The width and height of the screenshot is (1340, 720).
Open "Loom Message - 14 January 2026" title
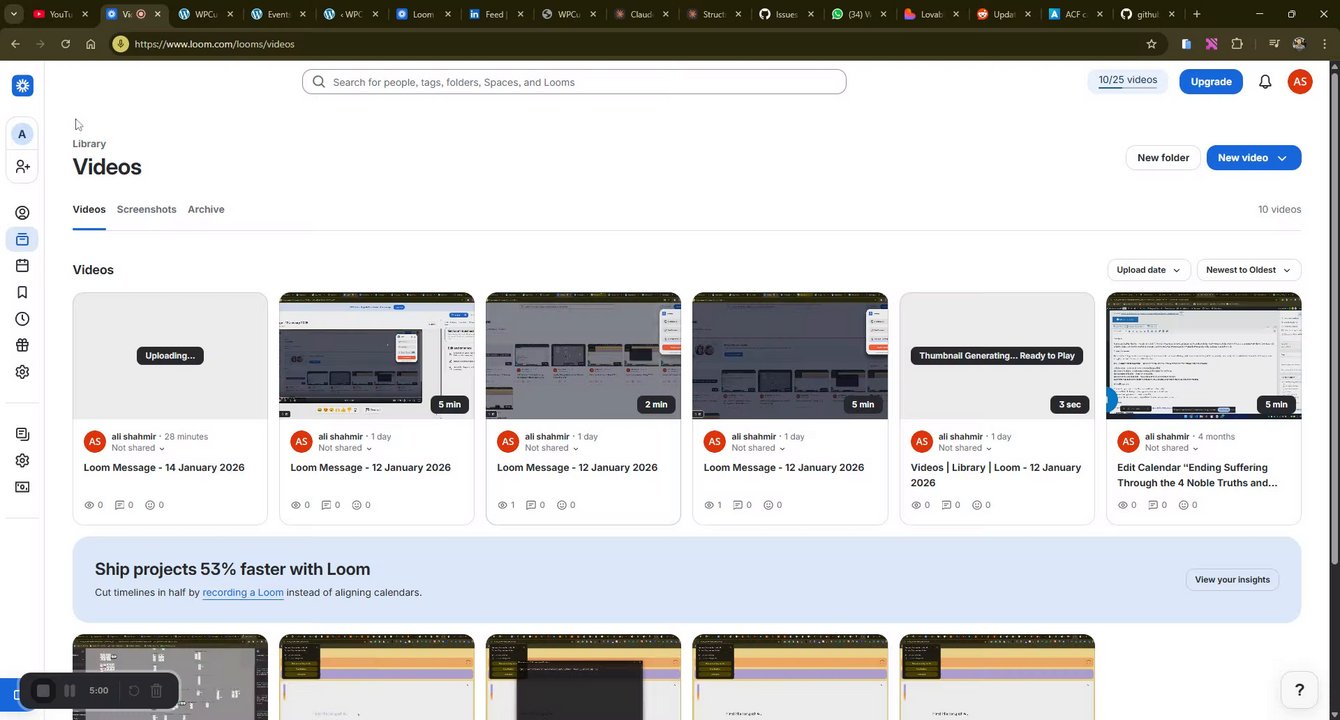click(x=164, y=468)
